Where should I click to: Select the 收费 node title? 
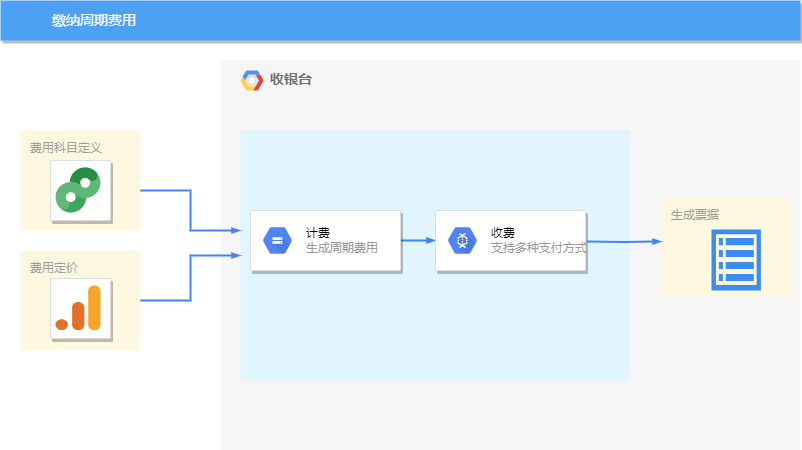[503, 233]
